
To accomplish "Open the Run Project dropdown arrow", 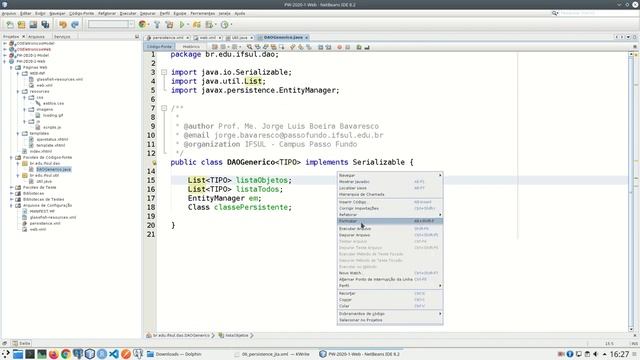I will (x=188, y=25).
